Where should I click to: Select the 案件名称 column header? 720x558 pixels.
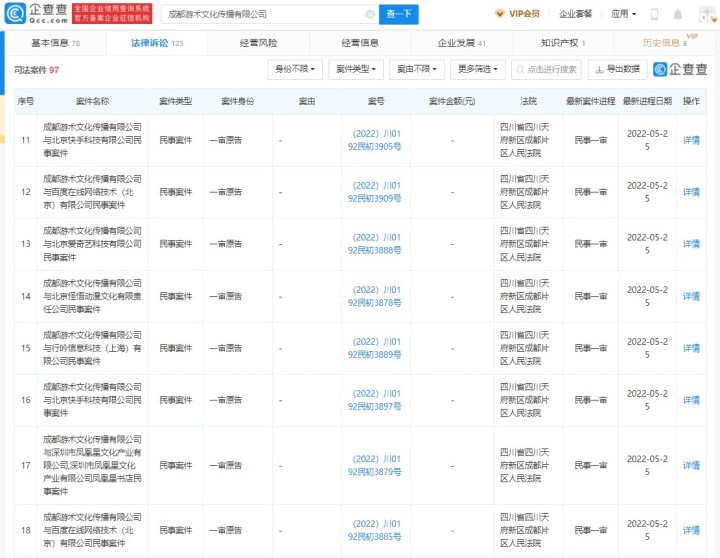click(x=92, y=101)
